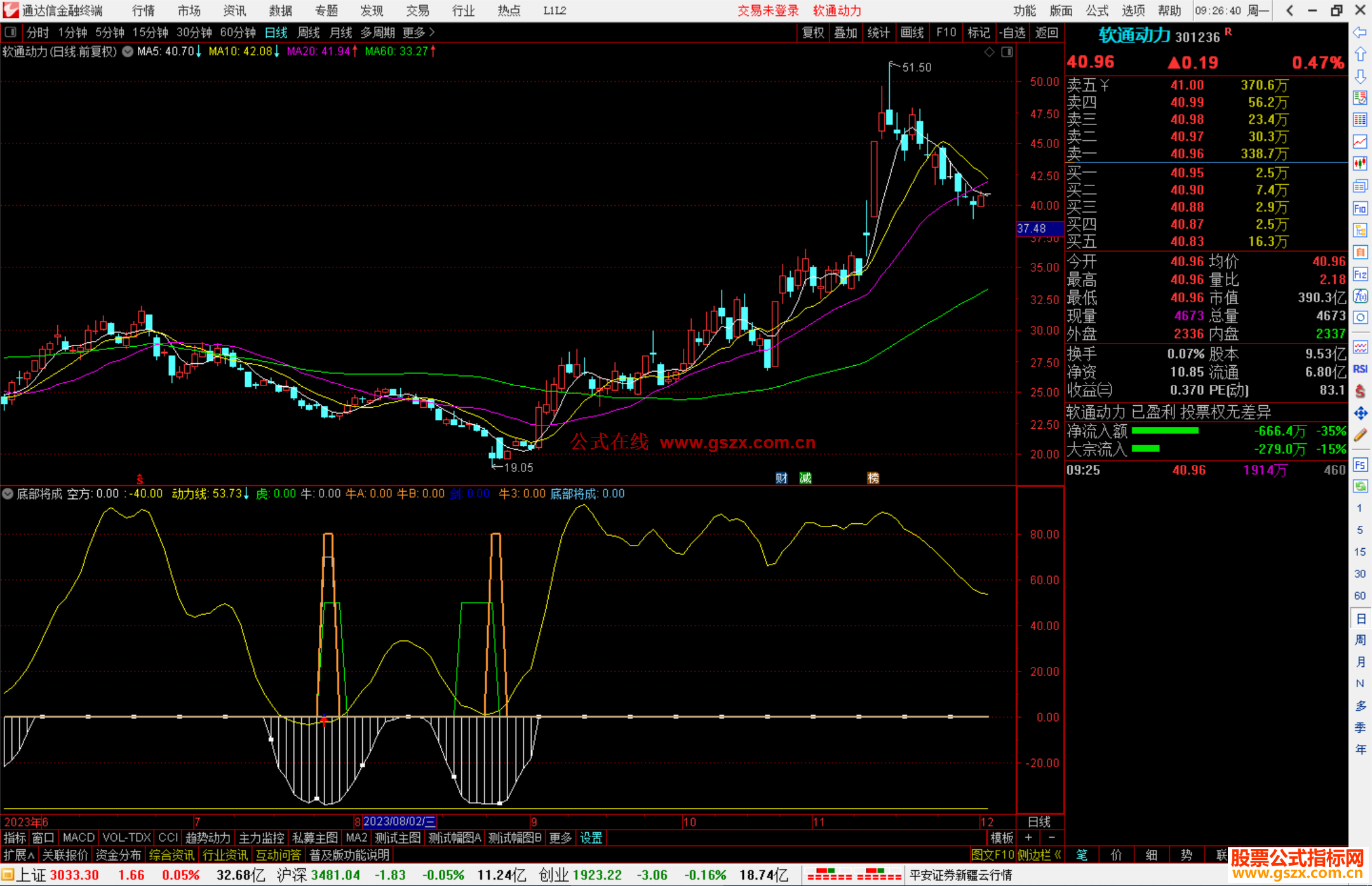
Task: Click the intraday line chart sidebar icon
Action: coord(1360,142)
